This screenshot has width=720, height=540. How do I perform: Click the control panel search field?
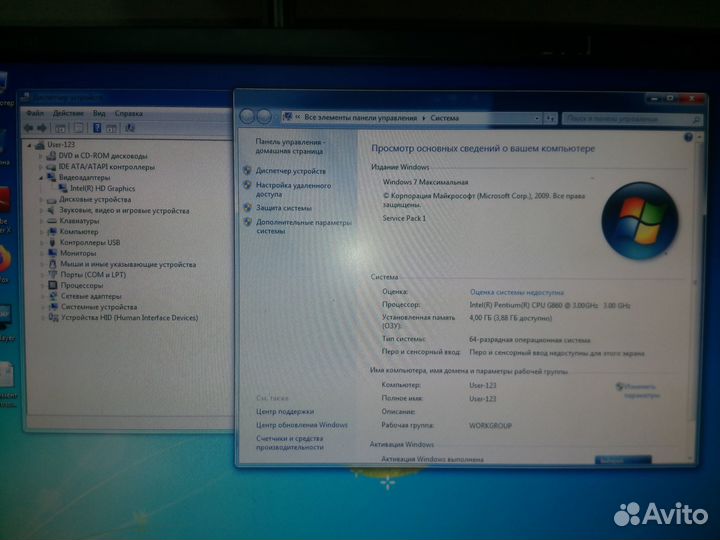point(631,119)
